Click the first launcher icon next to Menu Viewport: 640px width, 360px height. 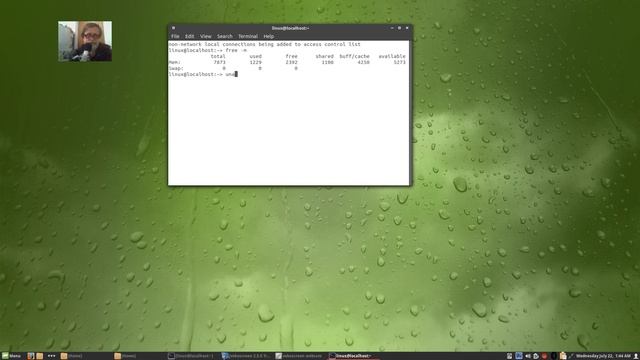(31, 356)
